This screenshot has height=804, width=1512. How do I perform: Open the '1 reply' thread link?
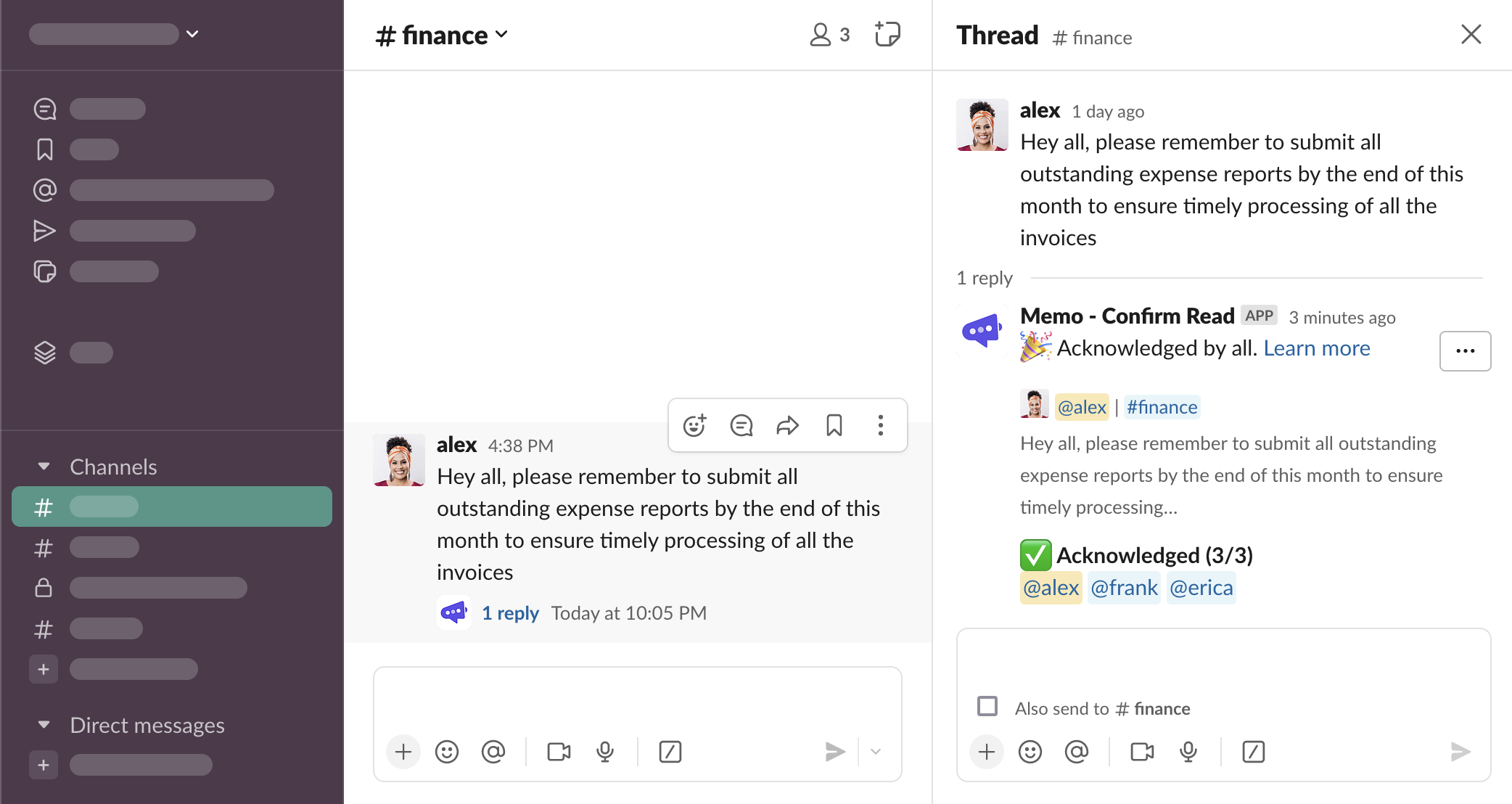tap(510, 613)
